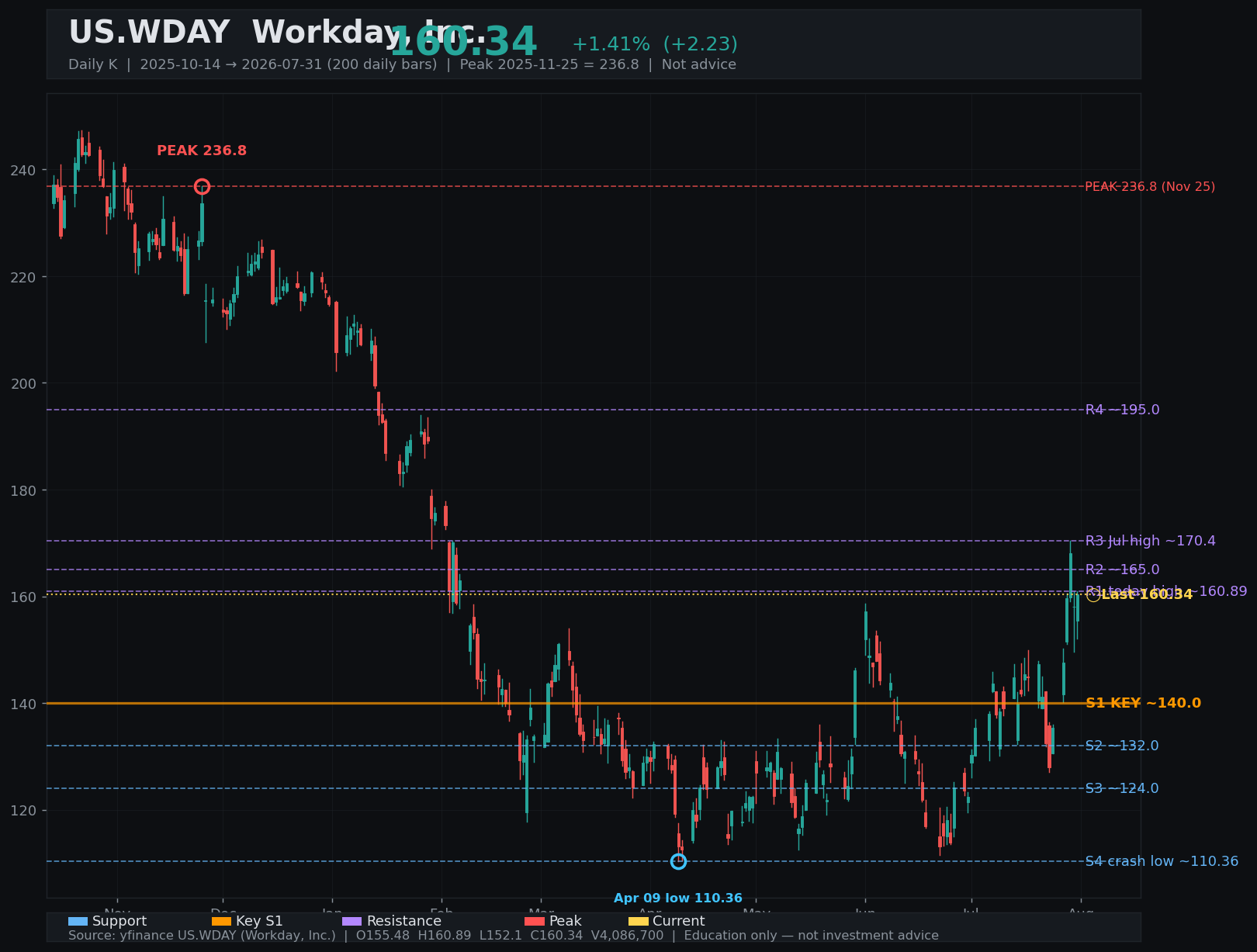Select the purple Resistance legend swatch
The height and width of the screenshot is (952, 1257).
[x=351, y=921]
